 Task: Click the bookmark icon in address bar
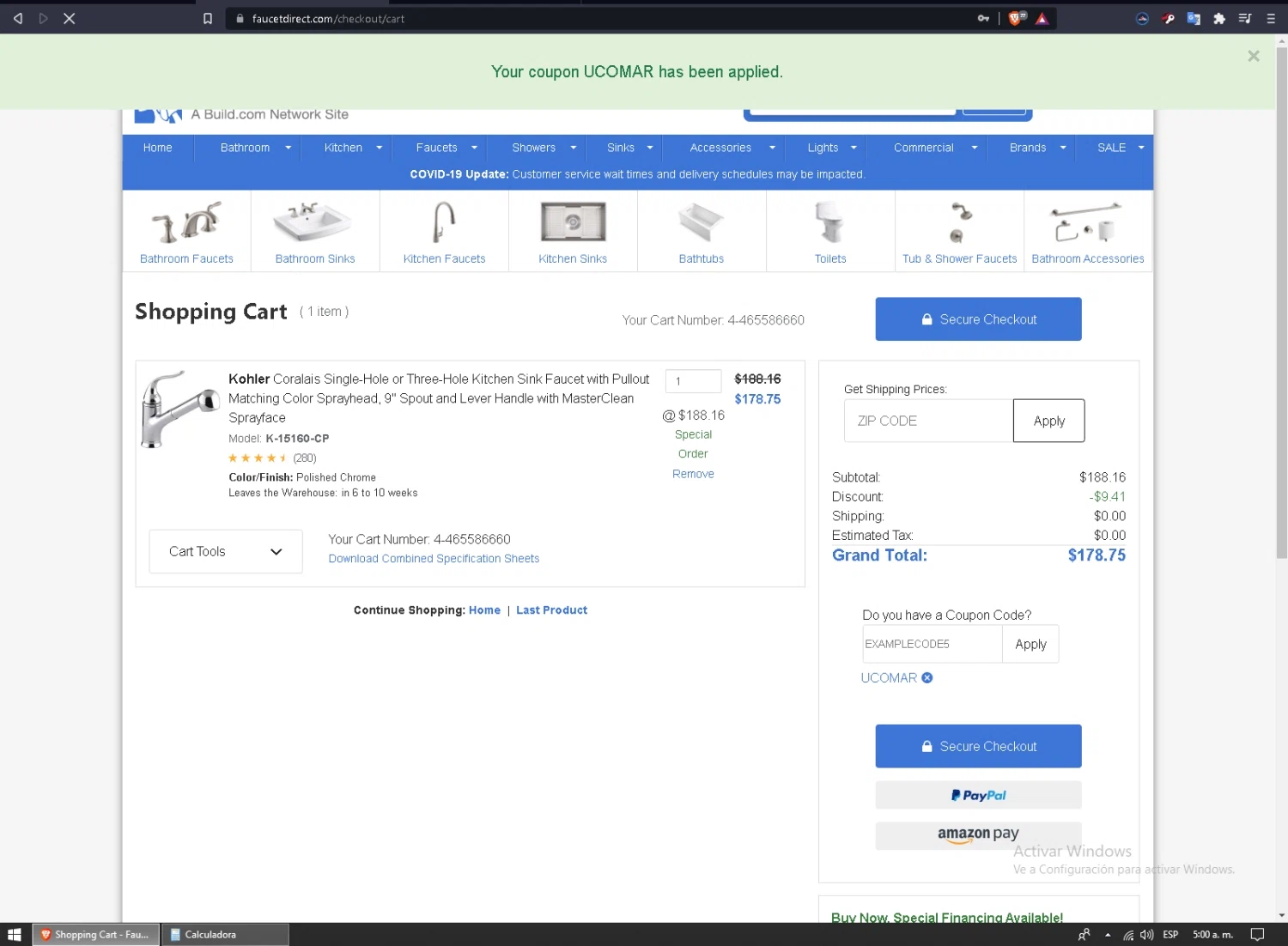click(x=208, y=18)
